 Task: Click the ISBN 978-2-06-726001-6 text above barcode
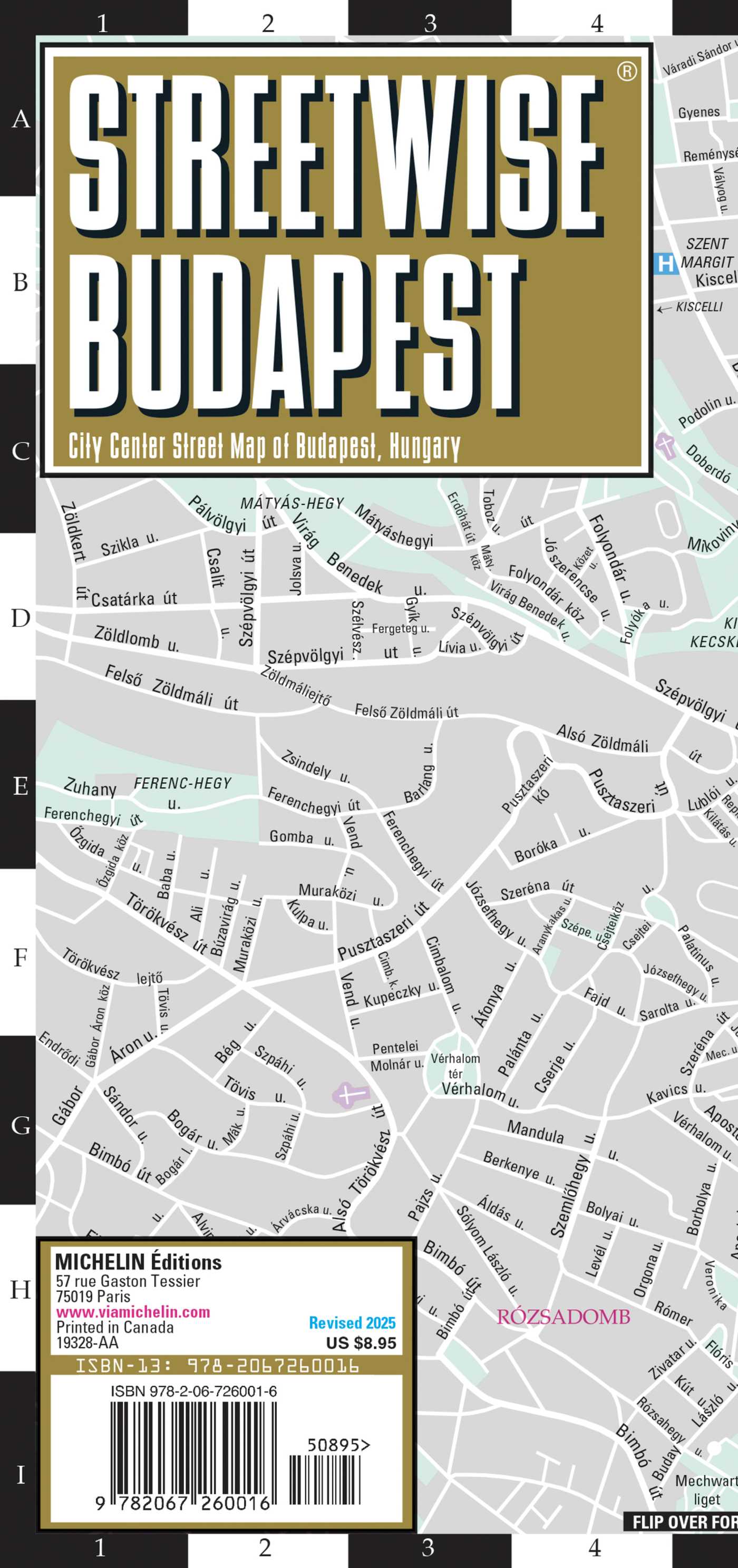(x=193, y=1391)
